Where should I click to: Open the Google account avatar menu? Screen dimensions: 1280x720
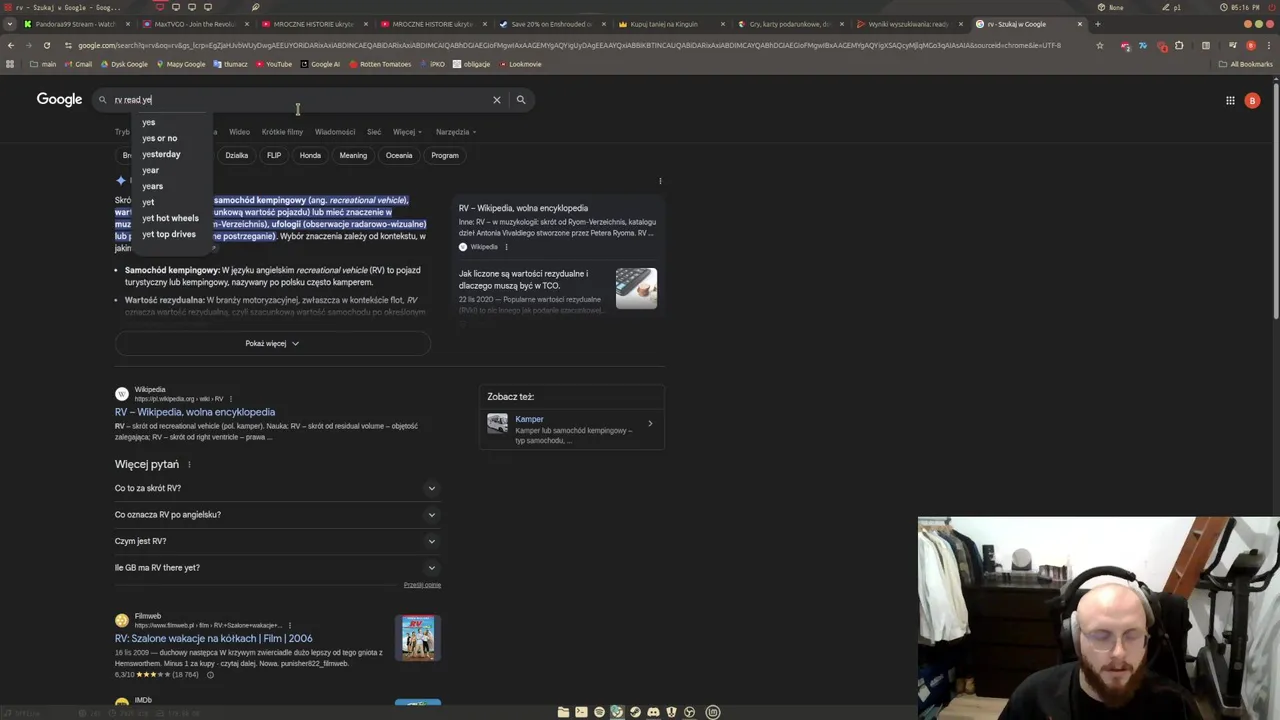point(1252,100)
